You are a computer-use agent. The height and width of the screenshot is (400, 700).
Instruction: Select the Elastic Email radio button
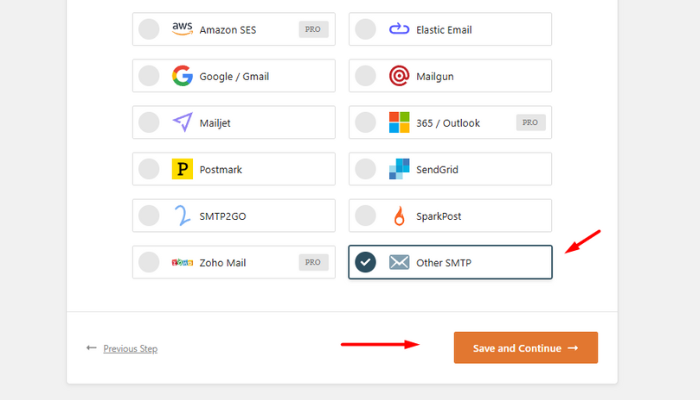[366, 29]
